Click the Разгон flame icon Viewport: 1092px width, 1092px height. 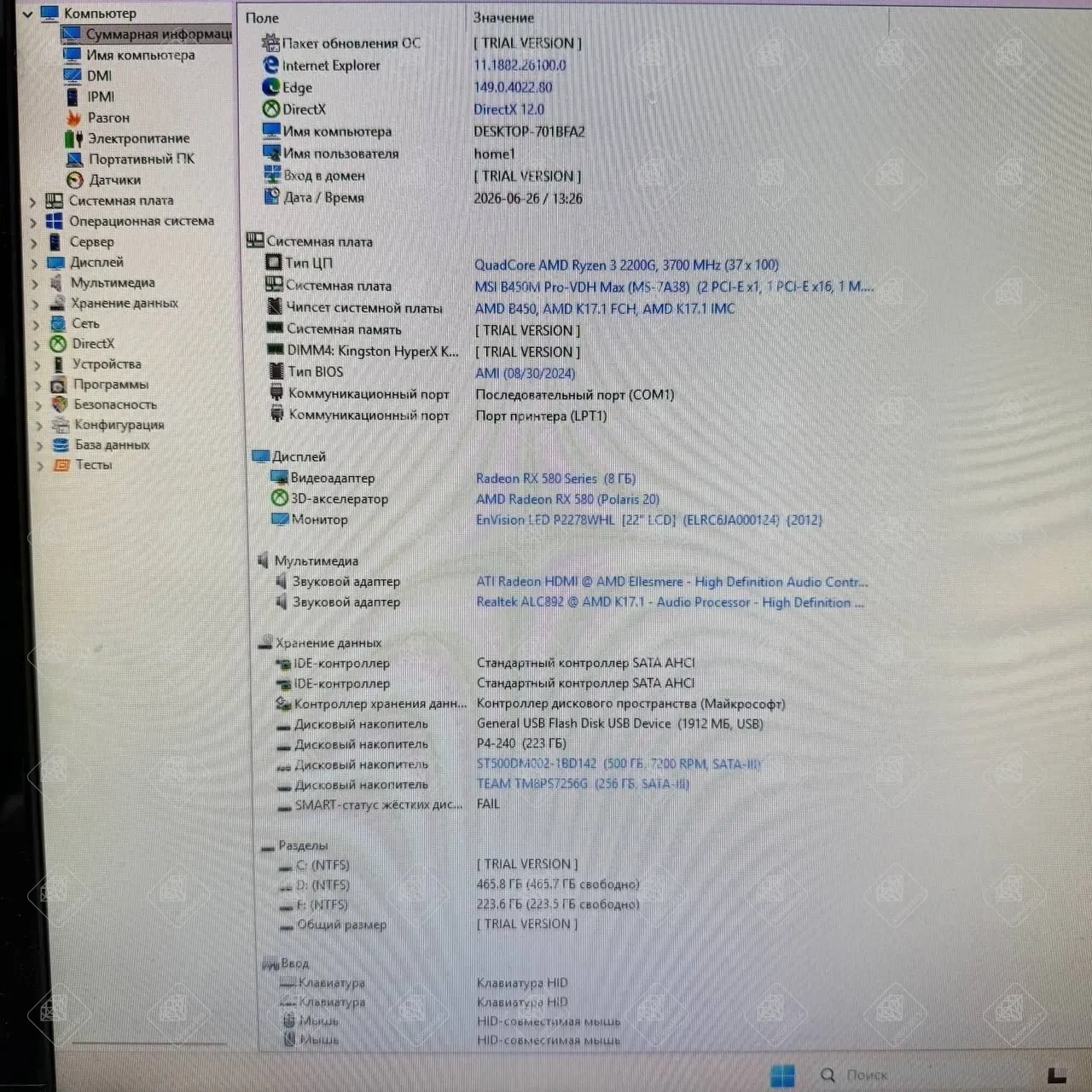(73, 118)
